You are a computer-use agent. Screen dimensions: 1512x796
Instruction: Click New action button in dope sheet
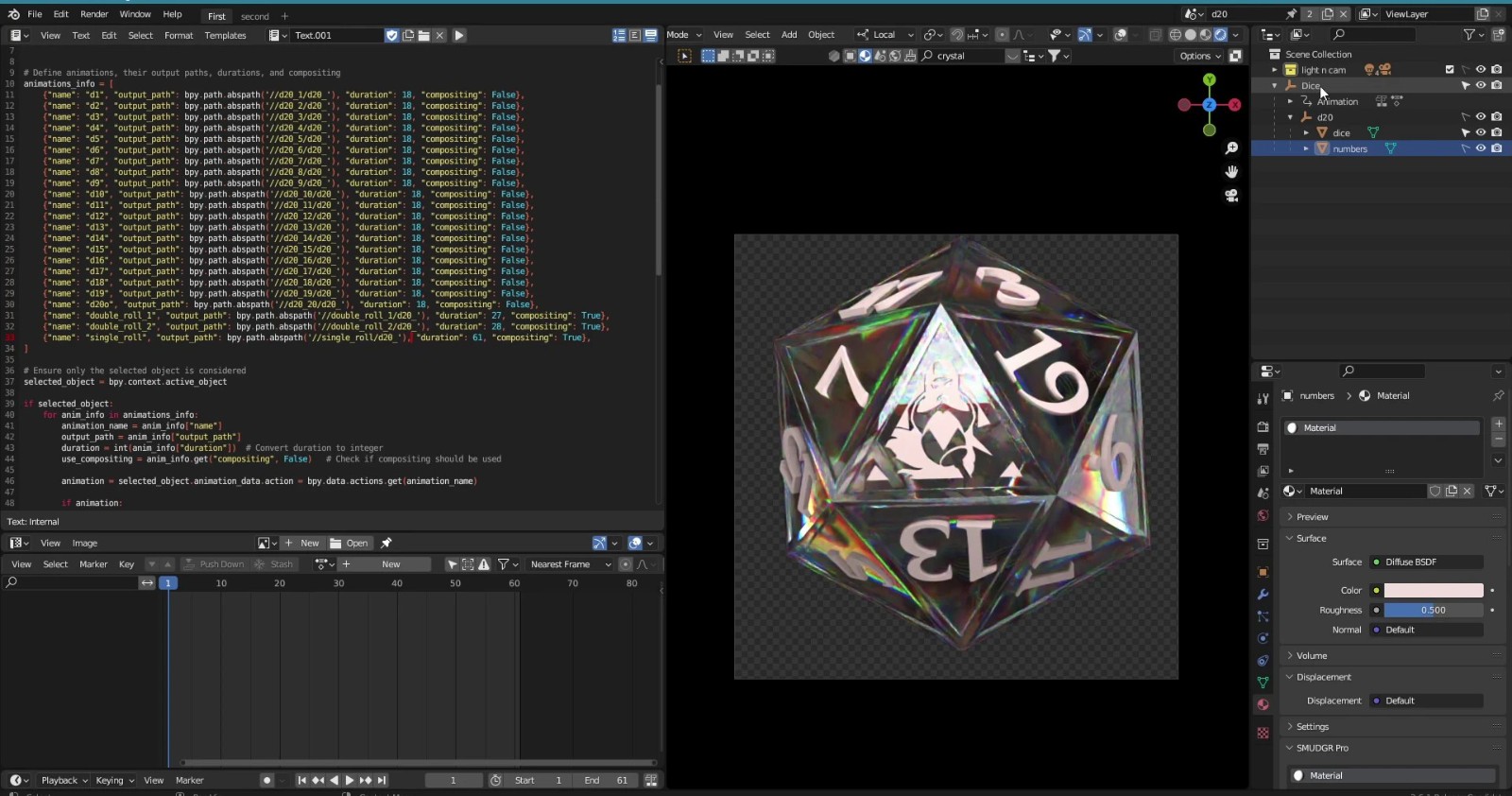pyautogui.click(x=384, y=564)
